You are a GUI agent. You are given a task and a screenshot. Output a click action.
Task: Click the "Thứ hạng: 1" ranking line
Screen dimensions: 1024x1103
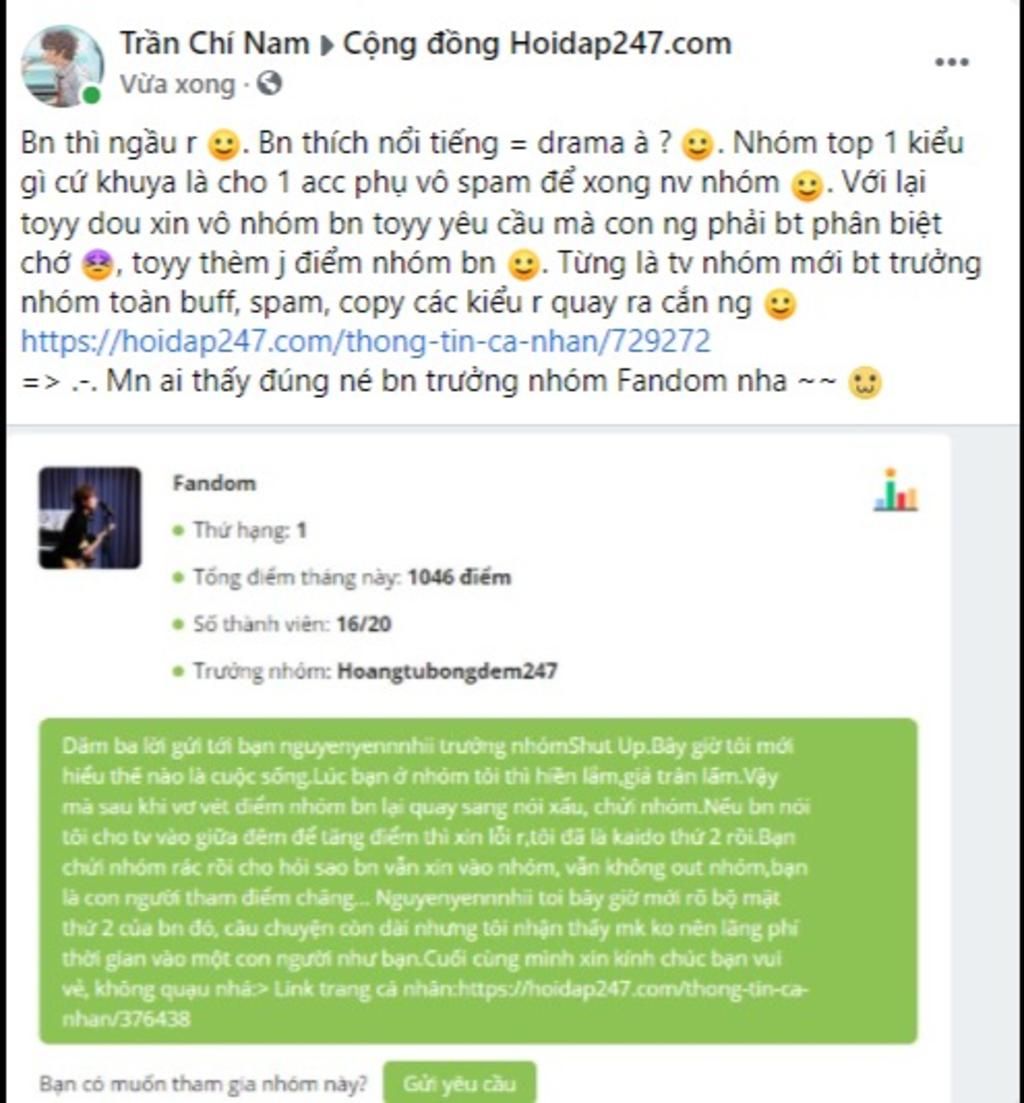pyautogui.click(x=241, y=530)
